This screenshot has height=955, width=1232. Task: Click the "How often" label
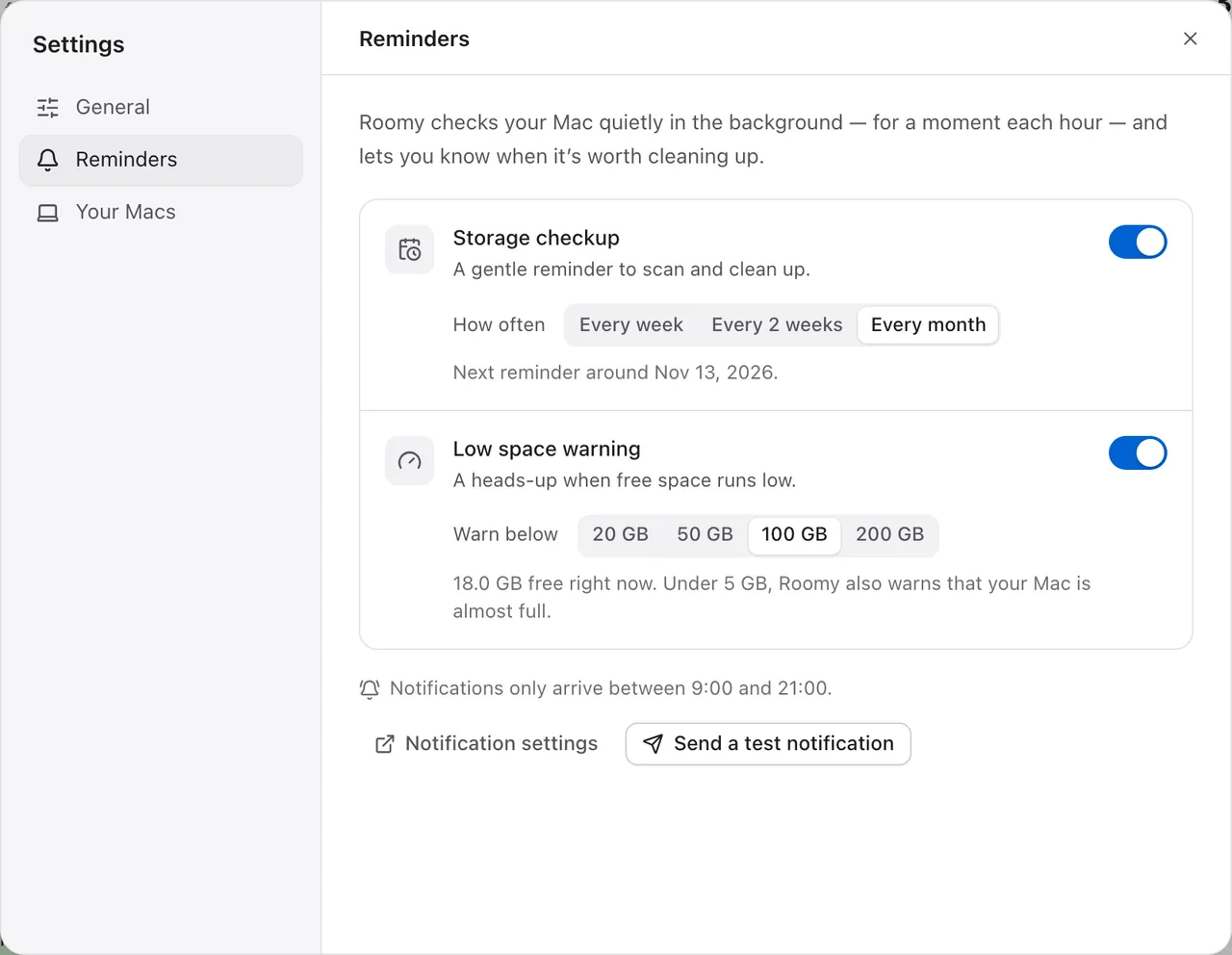499,325
